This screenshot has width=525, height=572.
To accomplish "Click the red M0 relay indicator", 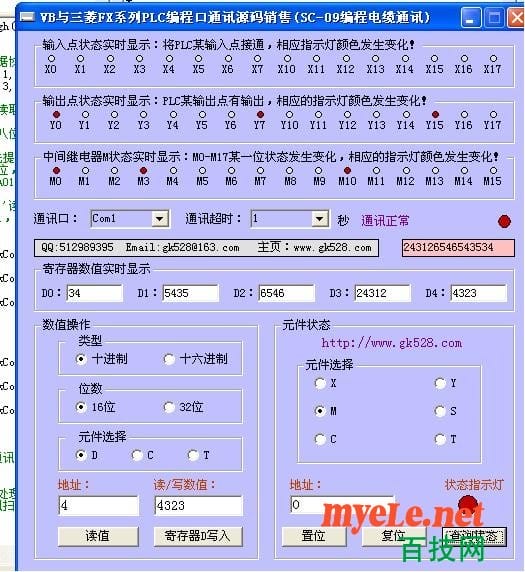I will point(56,170).
